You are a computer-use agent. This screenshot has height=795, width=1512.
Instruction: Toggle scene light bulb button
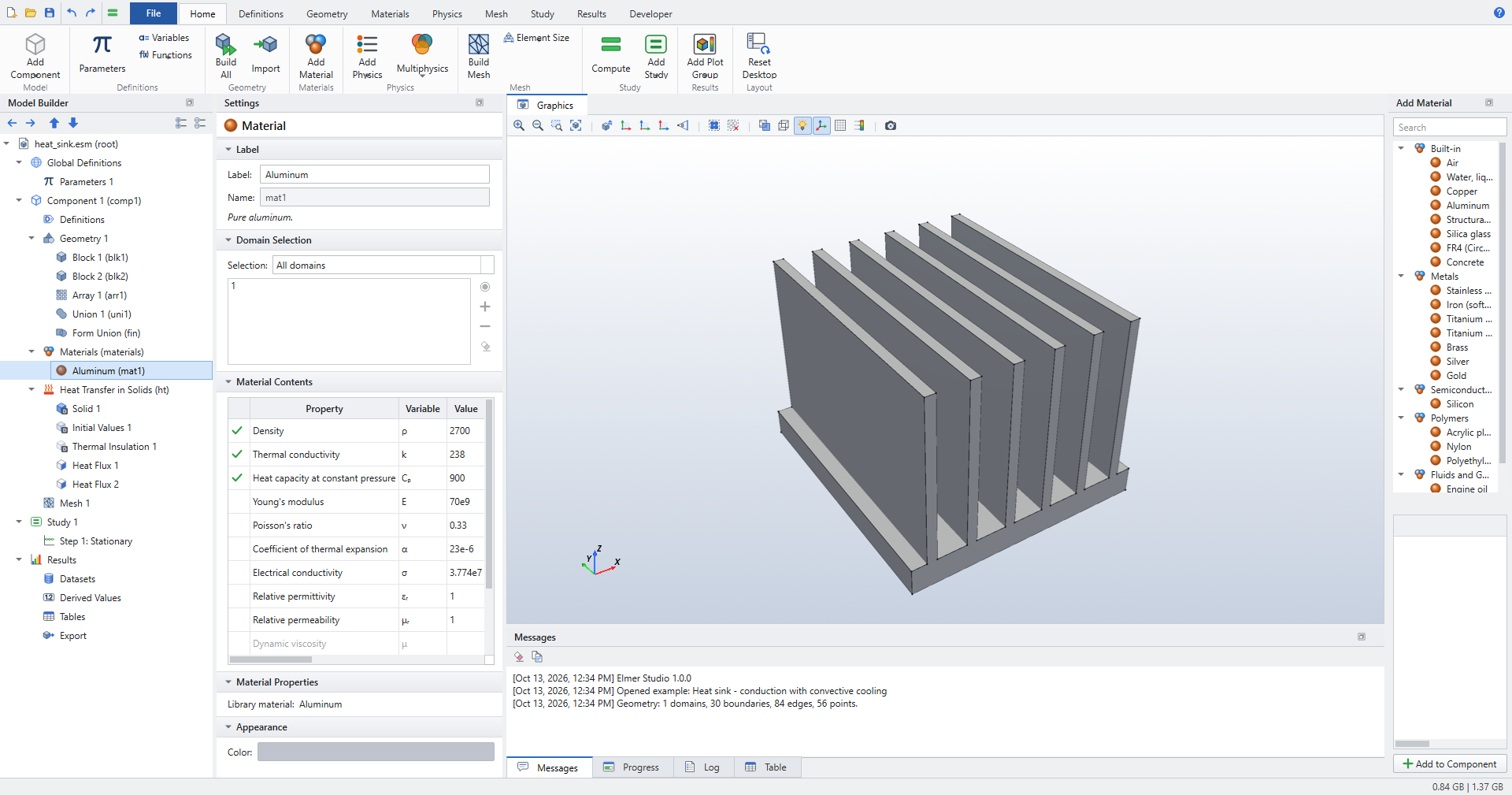coord(802,125)
